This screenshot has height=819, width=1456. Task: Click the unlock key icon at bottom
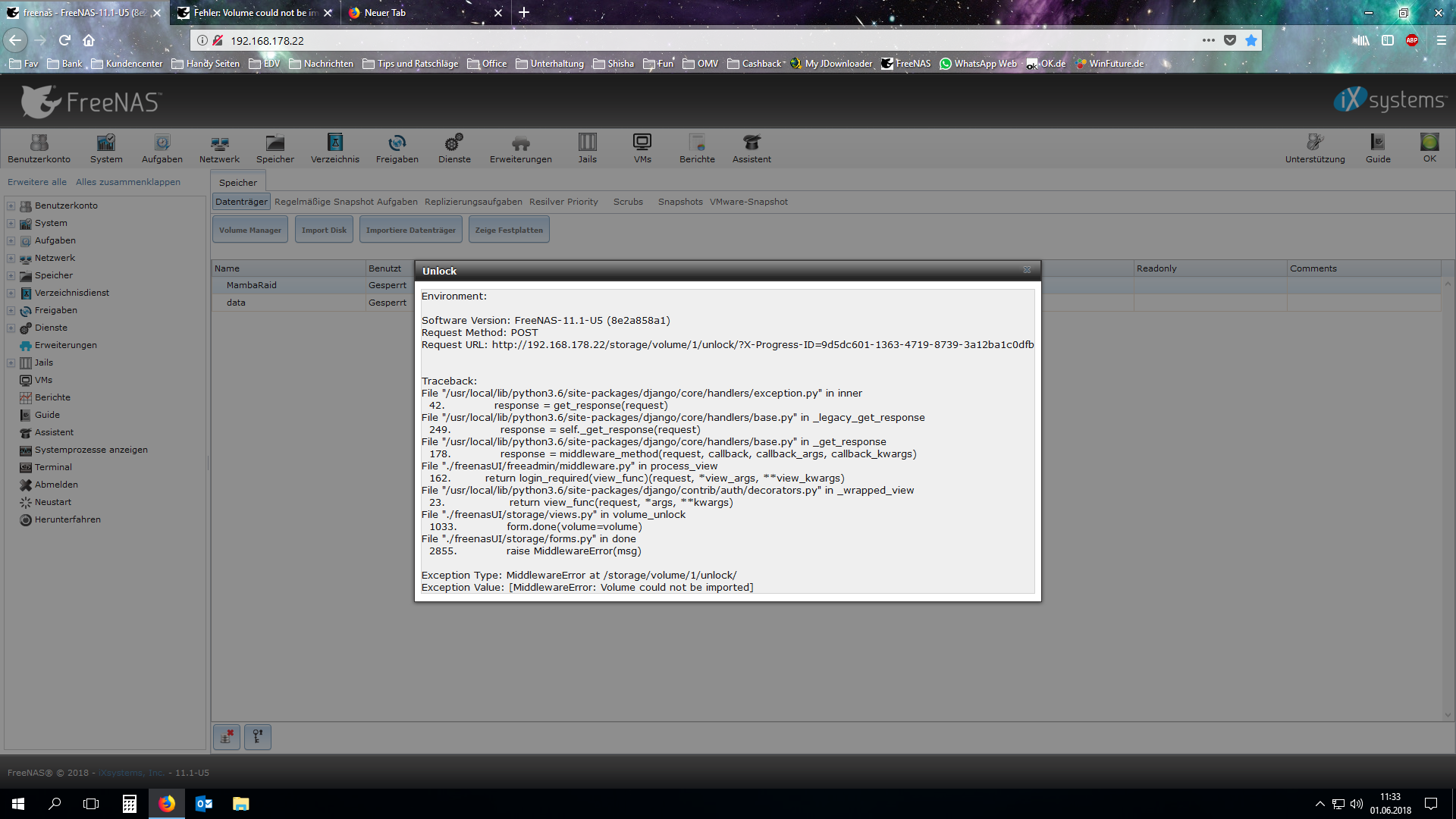[258, 736]
